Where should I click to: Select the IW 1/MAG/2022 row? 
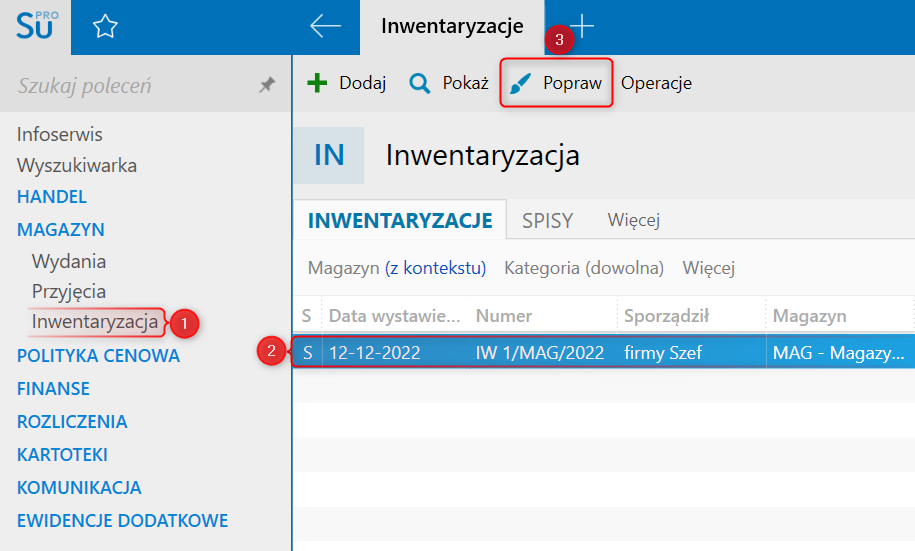pos(540,353)
